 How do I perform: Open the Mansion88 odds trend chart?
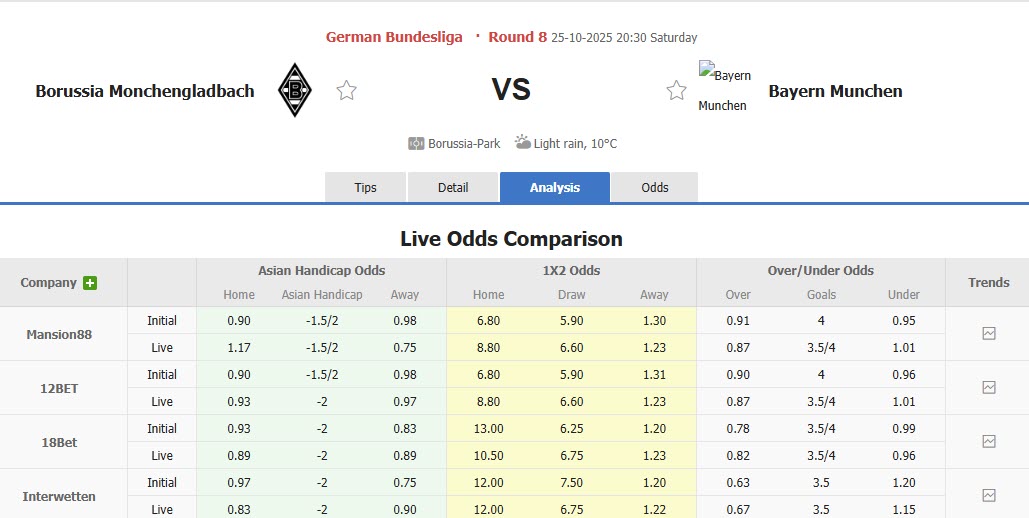(x=988, y=334)
